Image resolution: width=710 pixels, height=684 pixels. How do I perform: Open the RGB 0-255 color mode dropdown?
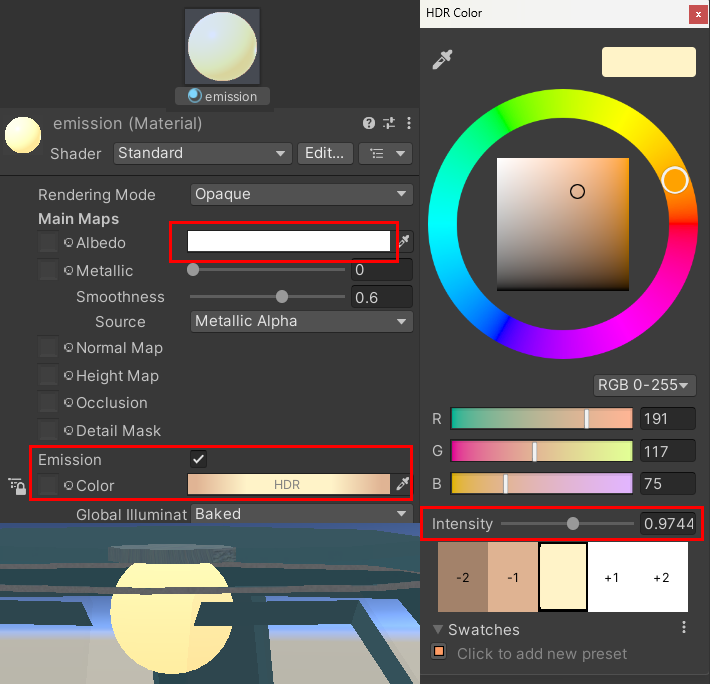click(x=645, y=385)
